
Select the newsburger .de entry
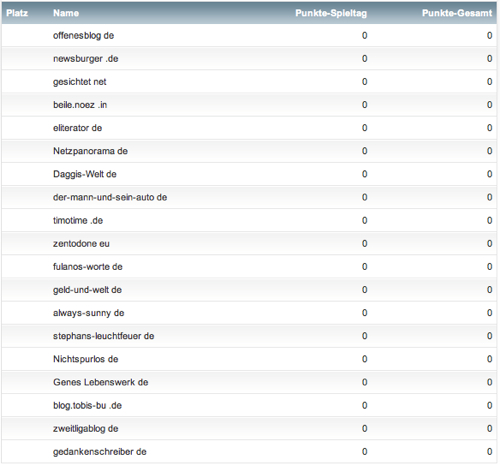coord(85,59)
